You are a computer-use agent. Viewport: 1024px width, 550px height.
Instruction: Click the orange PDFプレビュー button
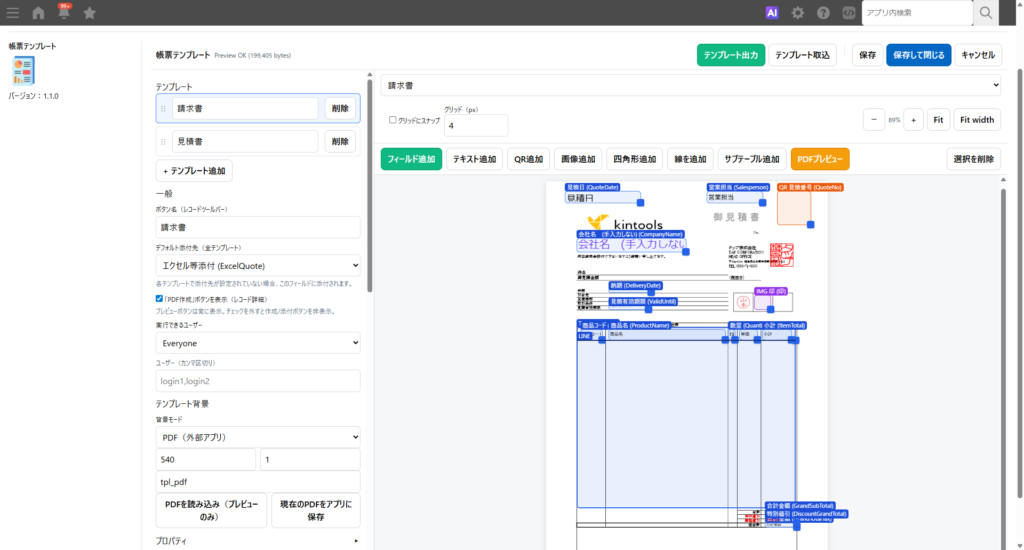click(x=819, y=159)
